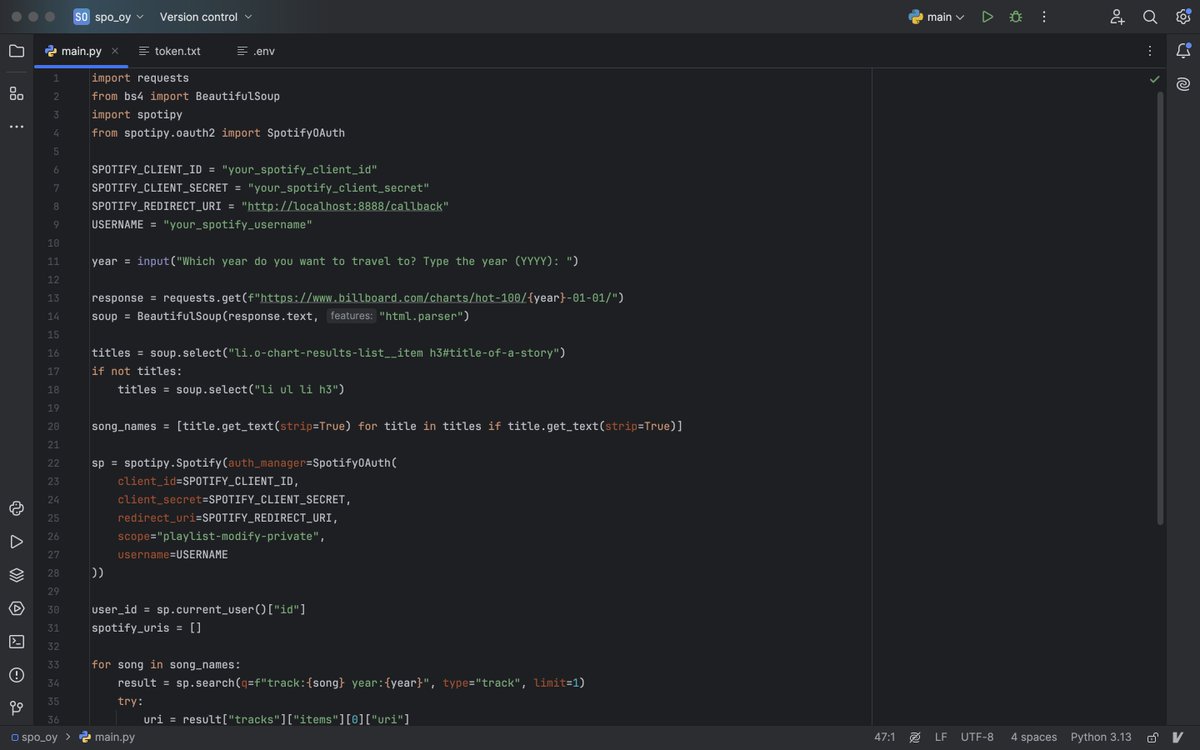Open the Run tool window in sidebar
Image resolution: width=1200 pixels, height=750 pixels.
(16, 542)
